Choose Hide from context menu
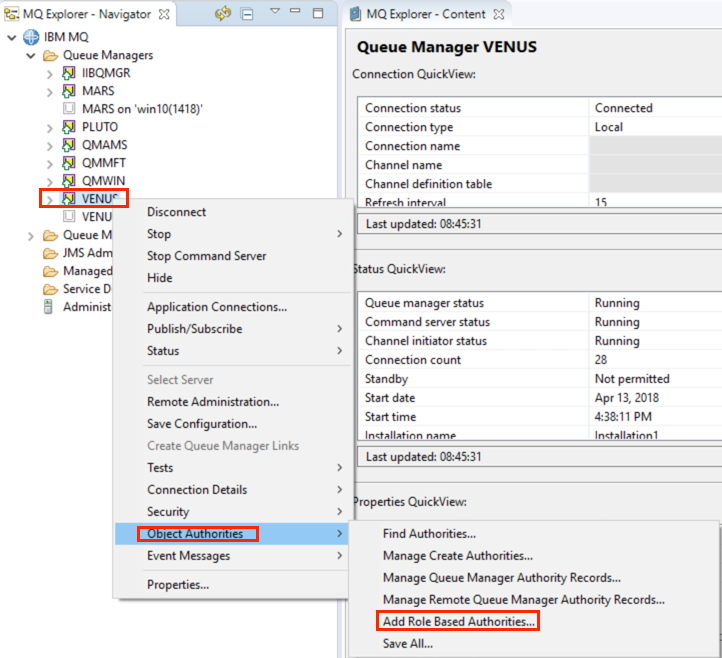The image size is (722, 658). tap(159, 278)
